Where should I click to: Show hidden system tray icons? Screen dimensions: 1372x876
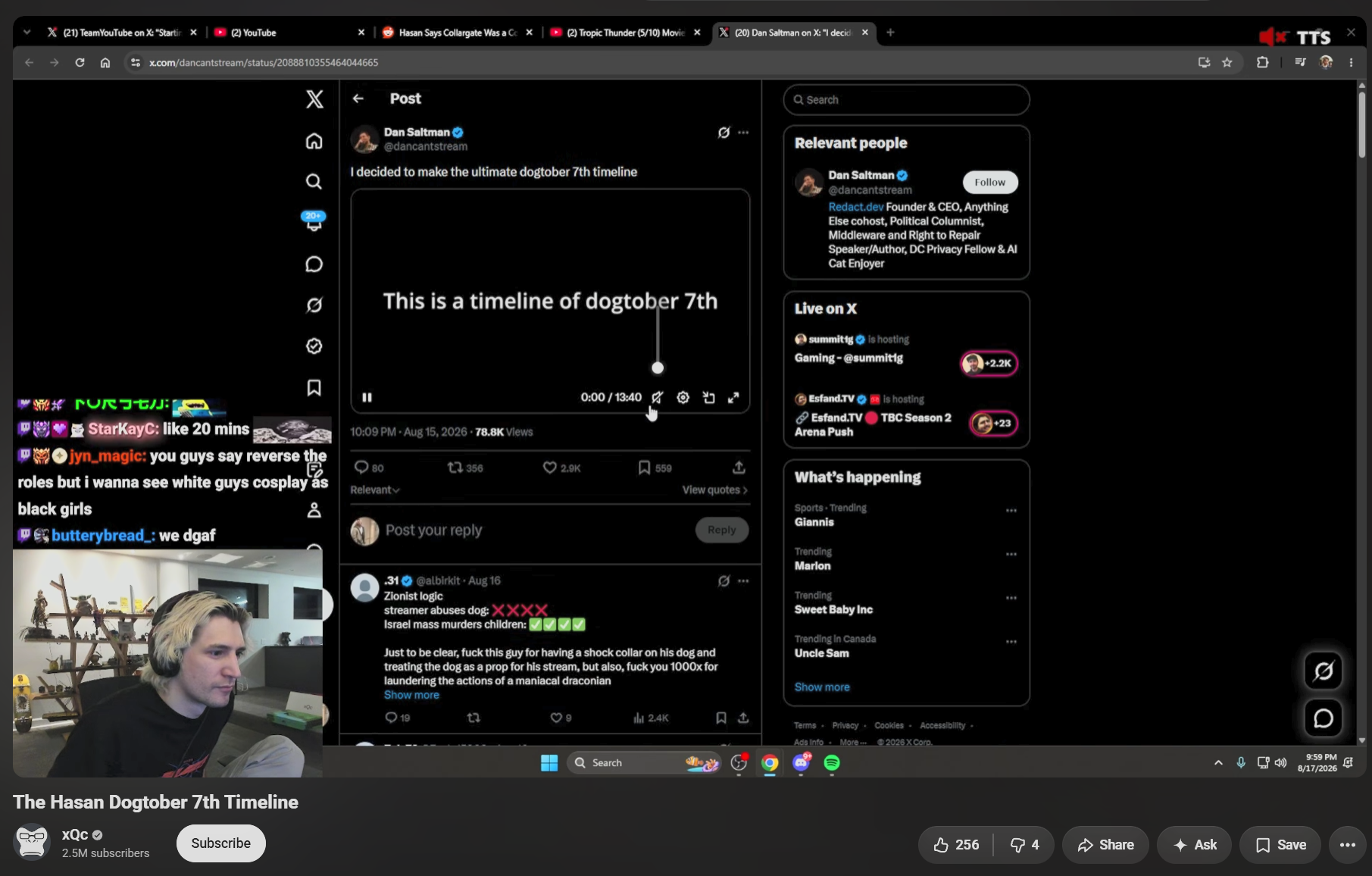pos(1218,763)
